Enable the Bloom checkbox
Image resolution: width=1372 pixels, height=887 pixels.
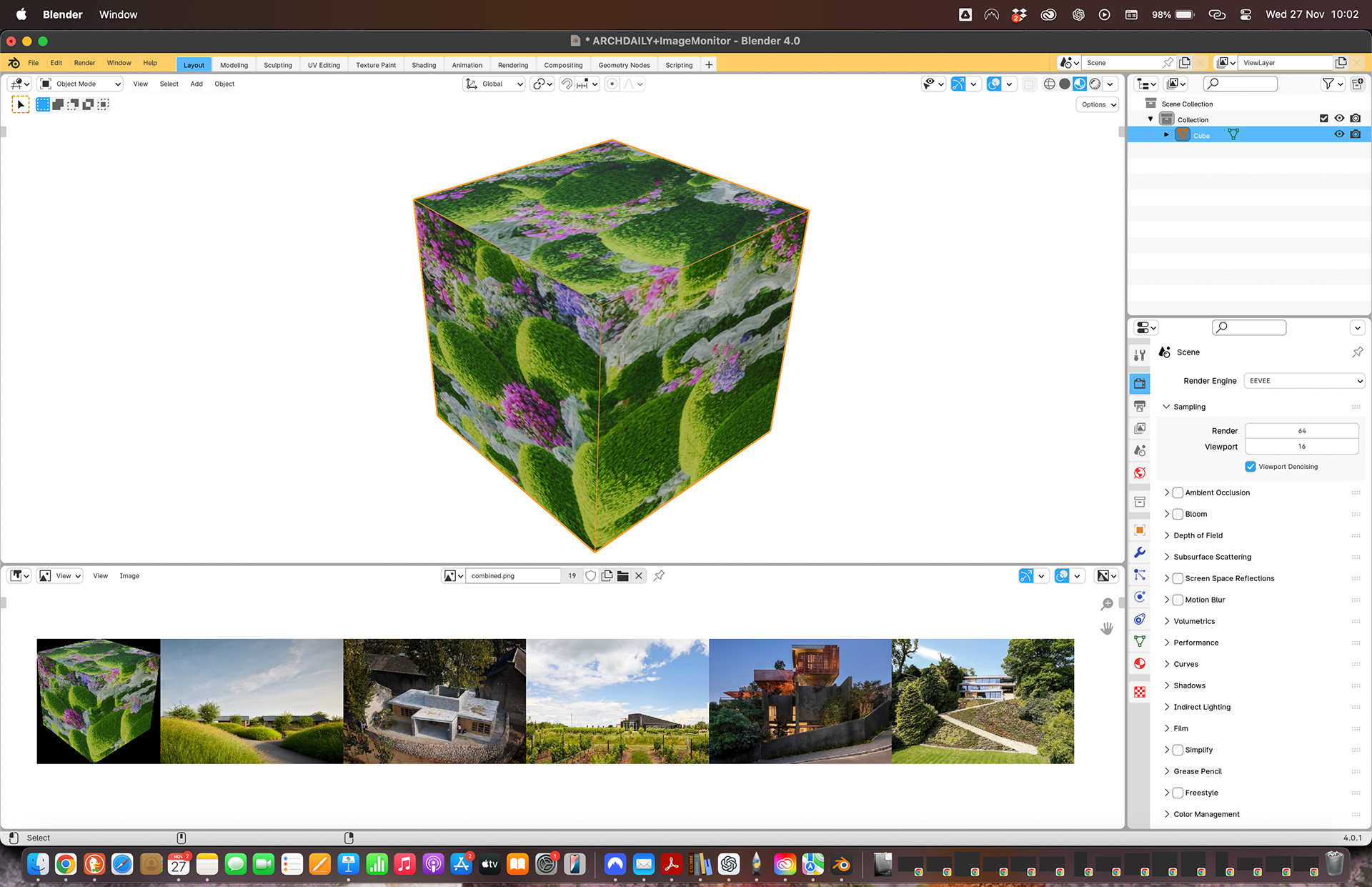click(x=1178, y=514)
